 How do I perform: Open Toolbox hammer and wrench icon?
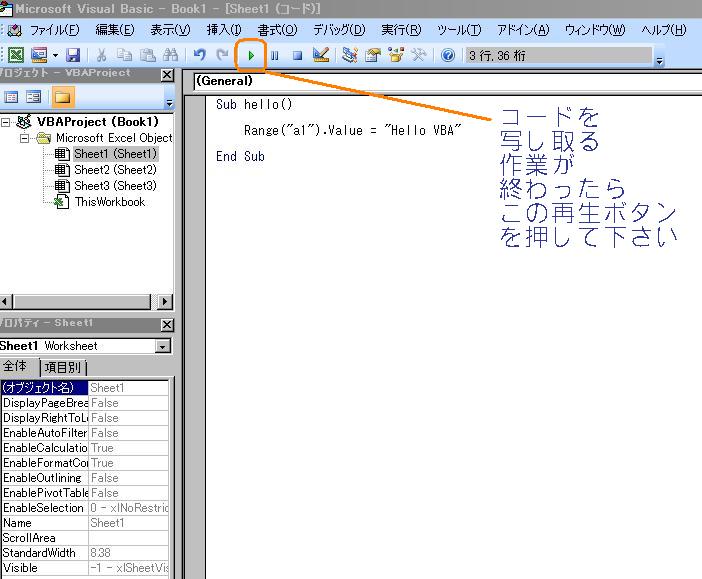coord(419,55)
